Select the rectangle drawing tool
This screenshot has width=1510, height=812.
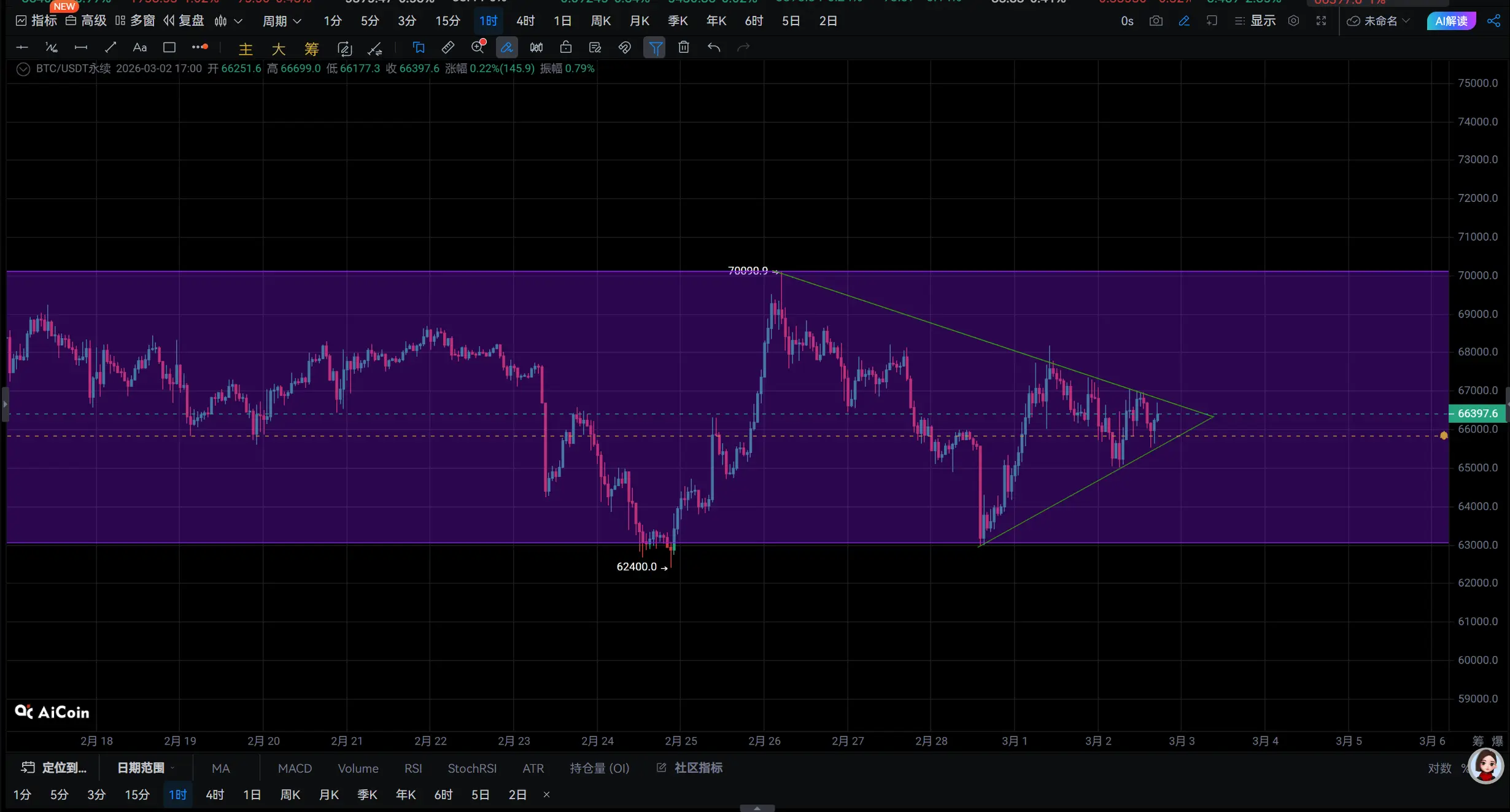(x=169, y=47)
